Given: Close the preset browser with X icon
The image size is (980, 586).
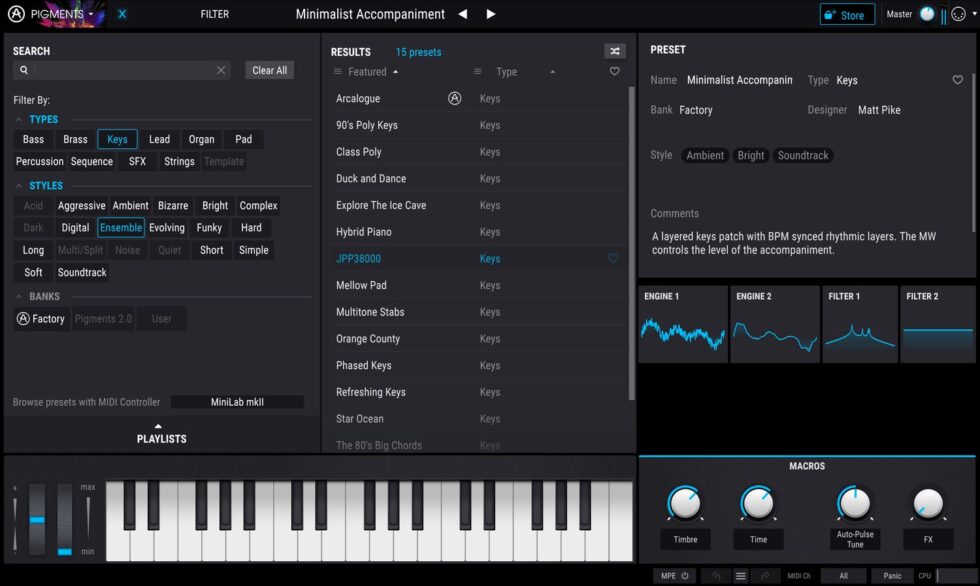Looking at the screenshot, I should coord(122,14).
